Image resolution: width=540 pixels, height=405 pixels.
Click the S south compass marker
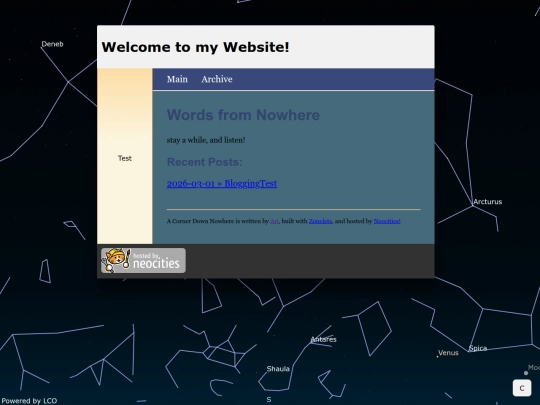pos(269,399)
